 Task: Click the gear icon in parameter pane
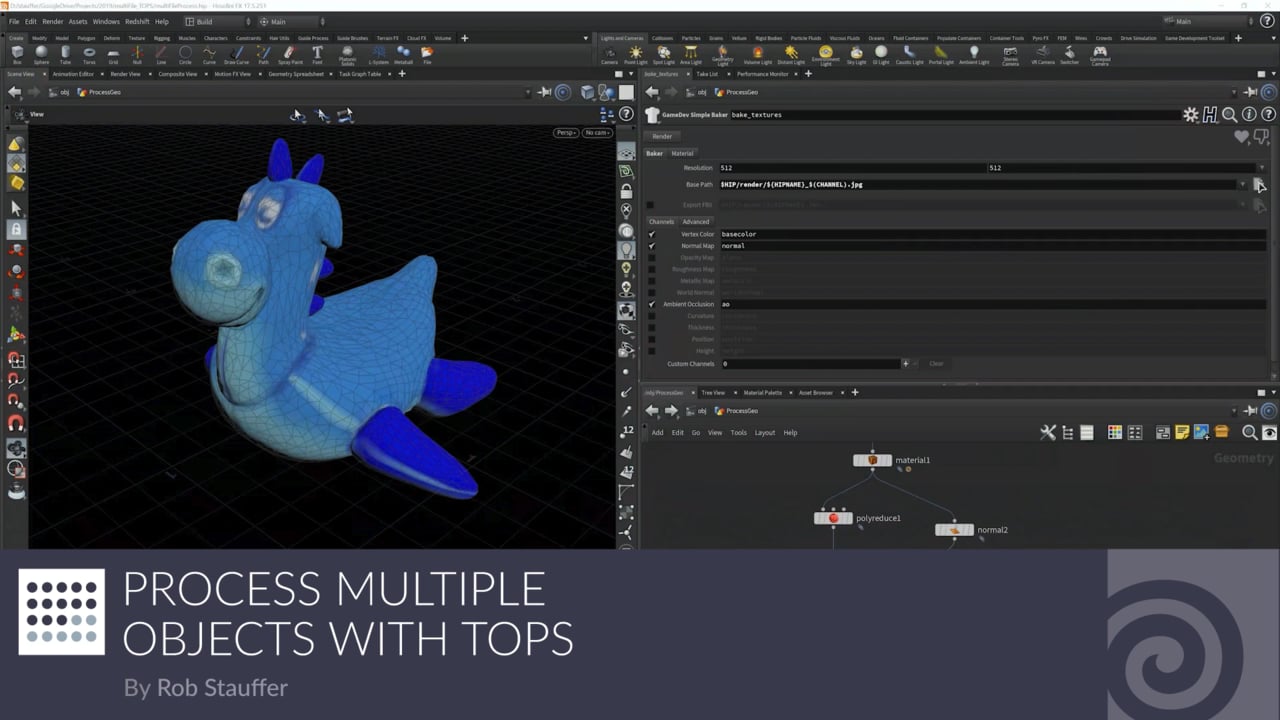[x=1190, y=115]
